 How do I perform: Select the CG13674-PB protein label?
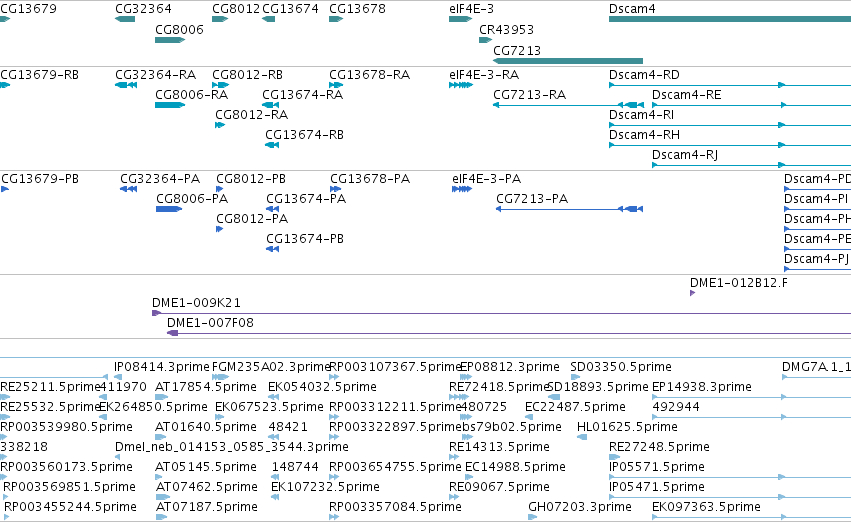tap(305, 239)
